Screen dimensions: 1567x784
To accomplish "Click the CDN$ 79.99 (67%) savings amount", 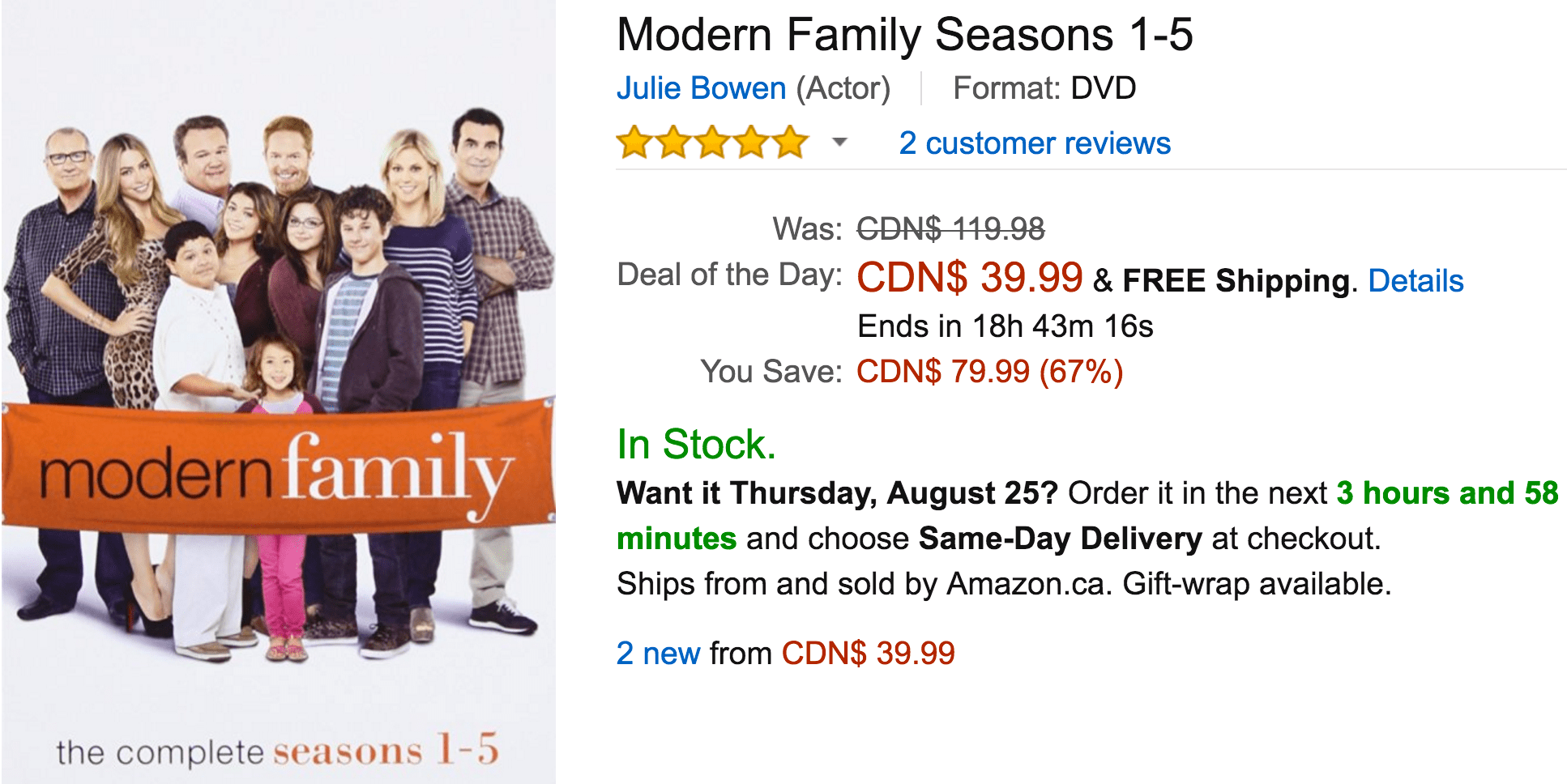I will click(x=990, y=372).
